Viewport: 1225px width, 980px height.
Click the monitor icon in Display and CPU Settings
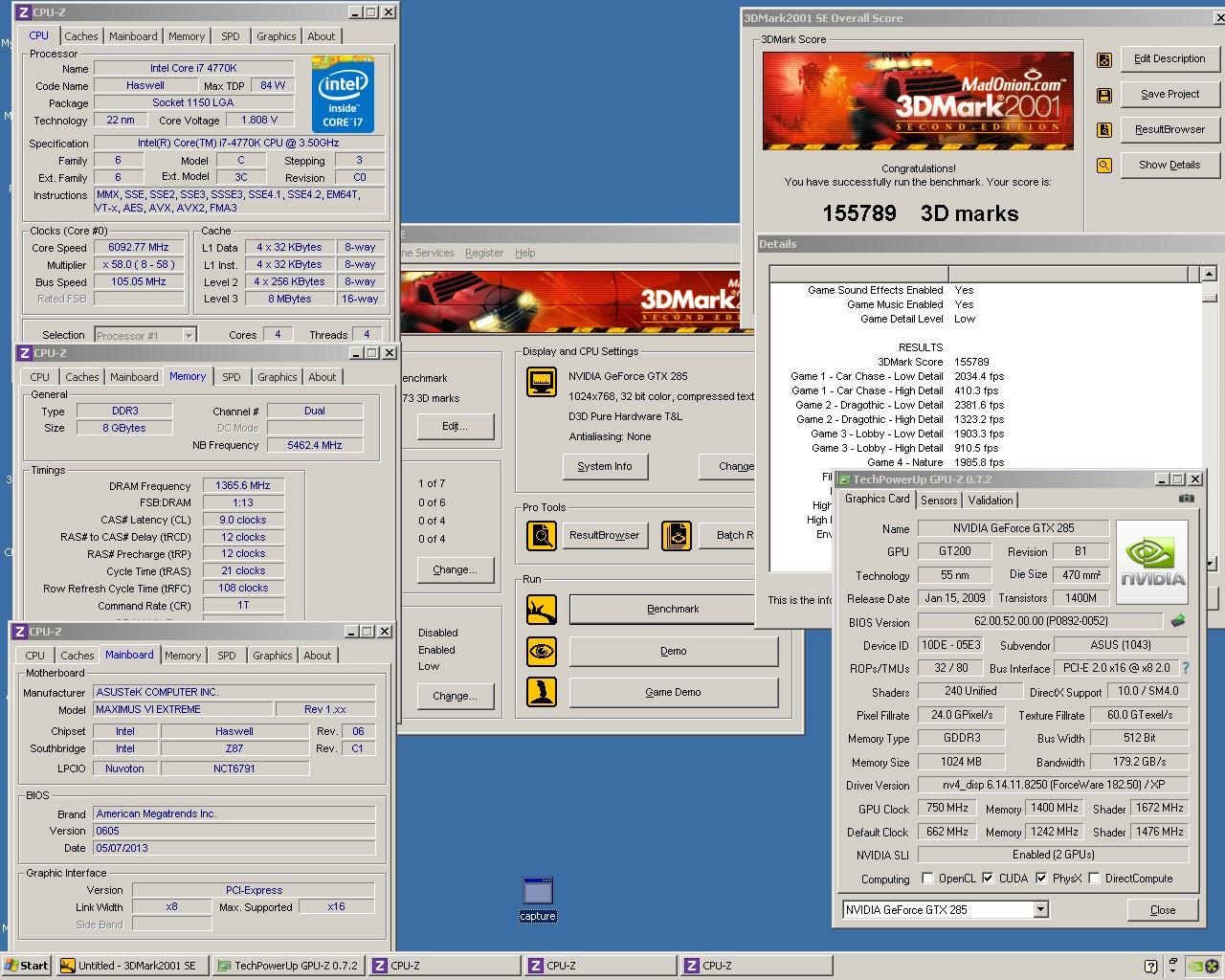[542, 381]
